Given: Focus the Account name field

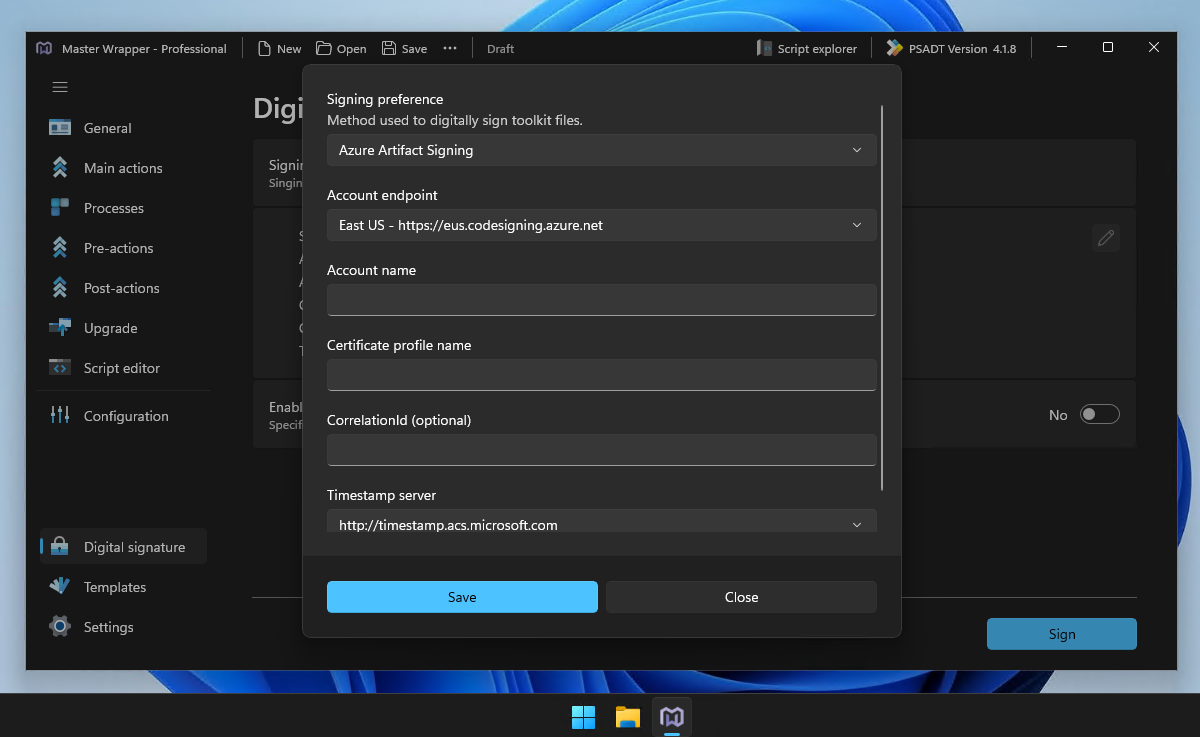Looking at the screenshot, I should pos(601,300).
